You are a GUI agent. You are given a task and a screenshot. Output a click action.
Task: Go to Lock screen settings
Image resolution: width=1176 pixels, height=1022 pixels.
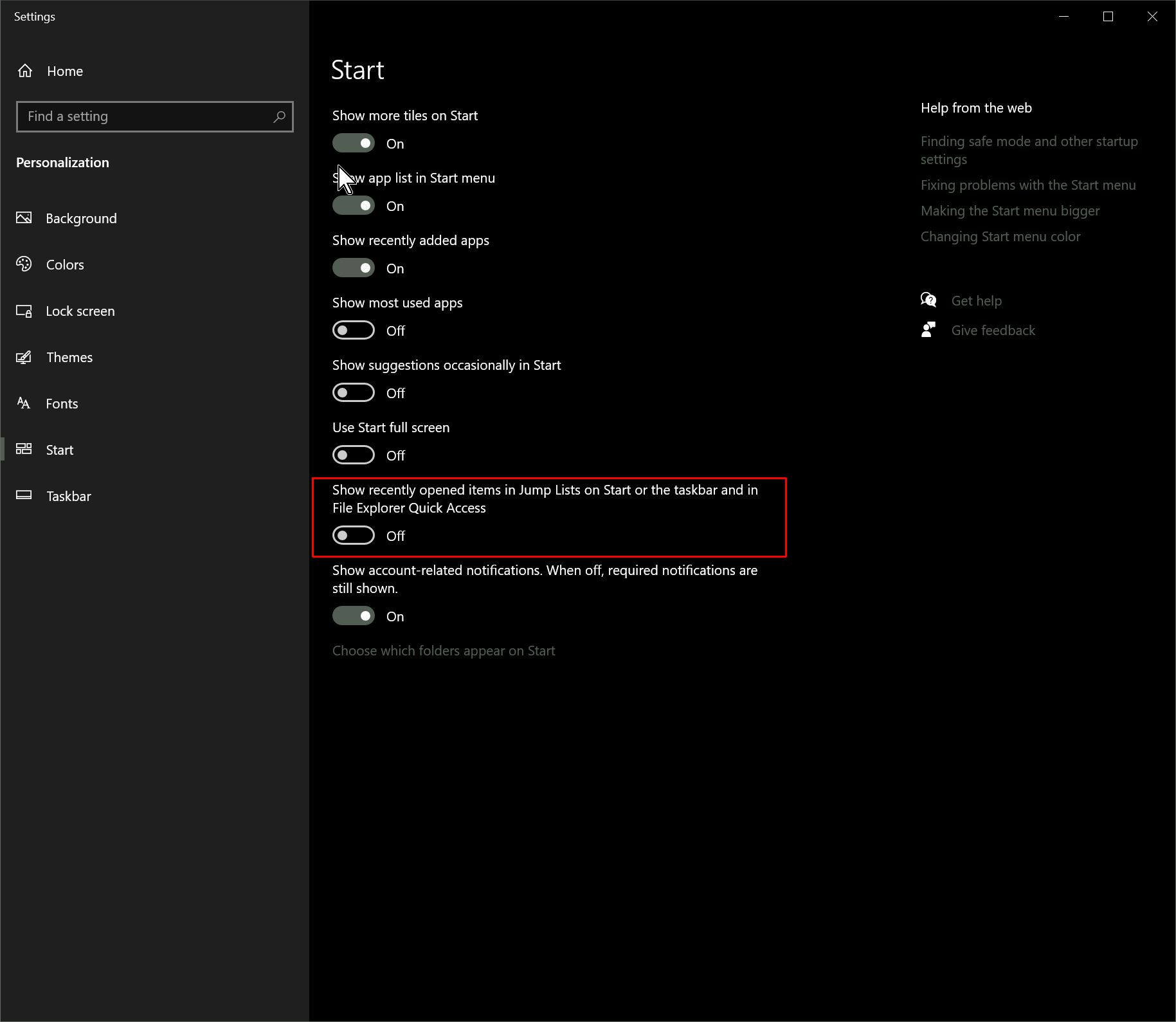pos(80,311)
